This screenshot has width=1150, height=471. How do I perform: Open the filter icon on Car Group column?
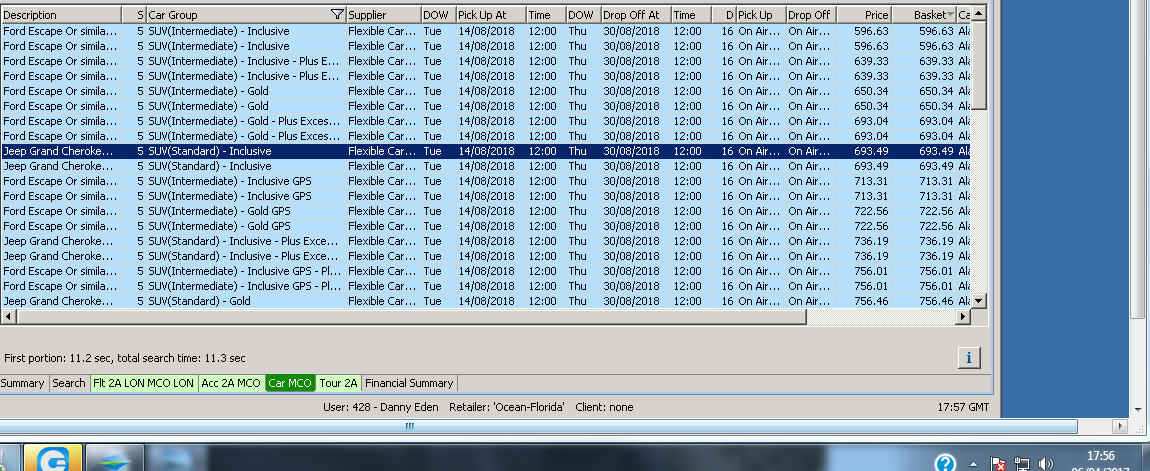337,15
